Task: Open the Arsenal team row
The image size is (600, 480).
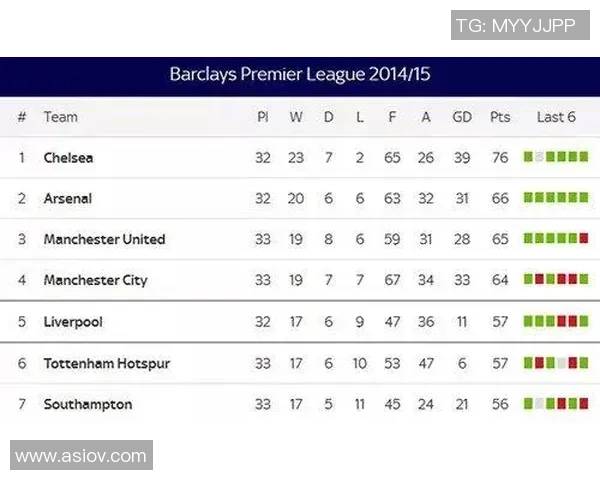Action: click(x=68, y=199)
